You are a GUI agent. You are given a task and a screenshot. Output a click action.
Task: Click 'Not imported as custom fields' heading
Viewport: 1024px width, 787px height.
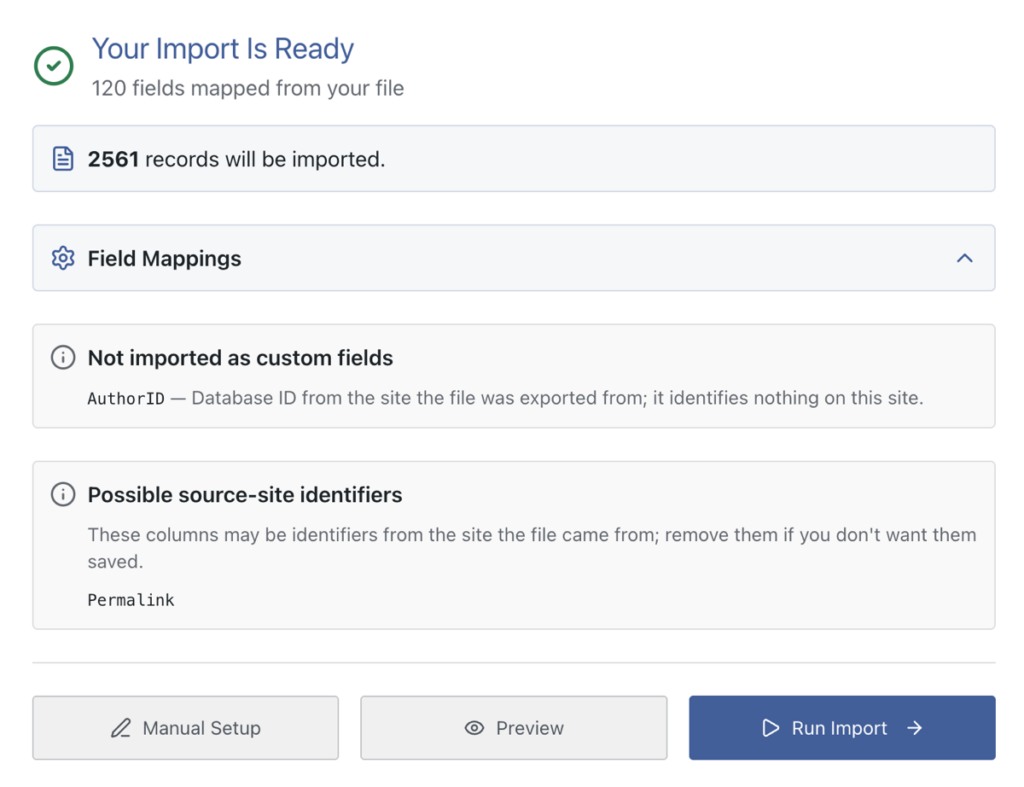click(x=240, y=358)
